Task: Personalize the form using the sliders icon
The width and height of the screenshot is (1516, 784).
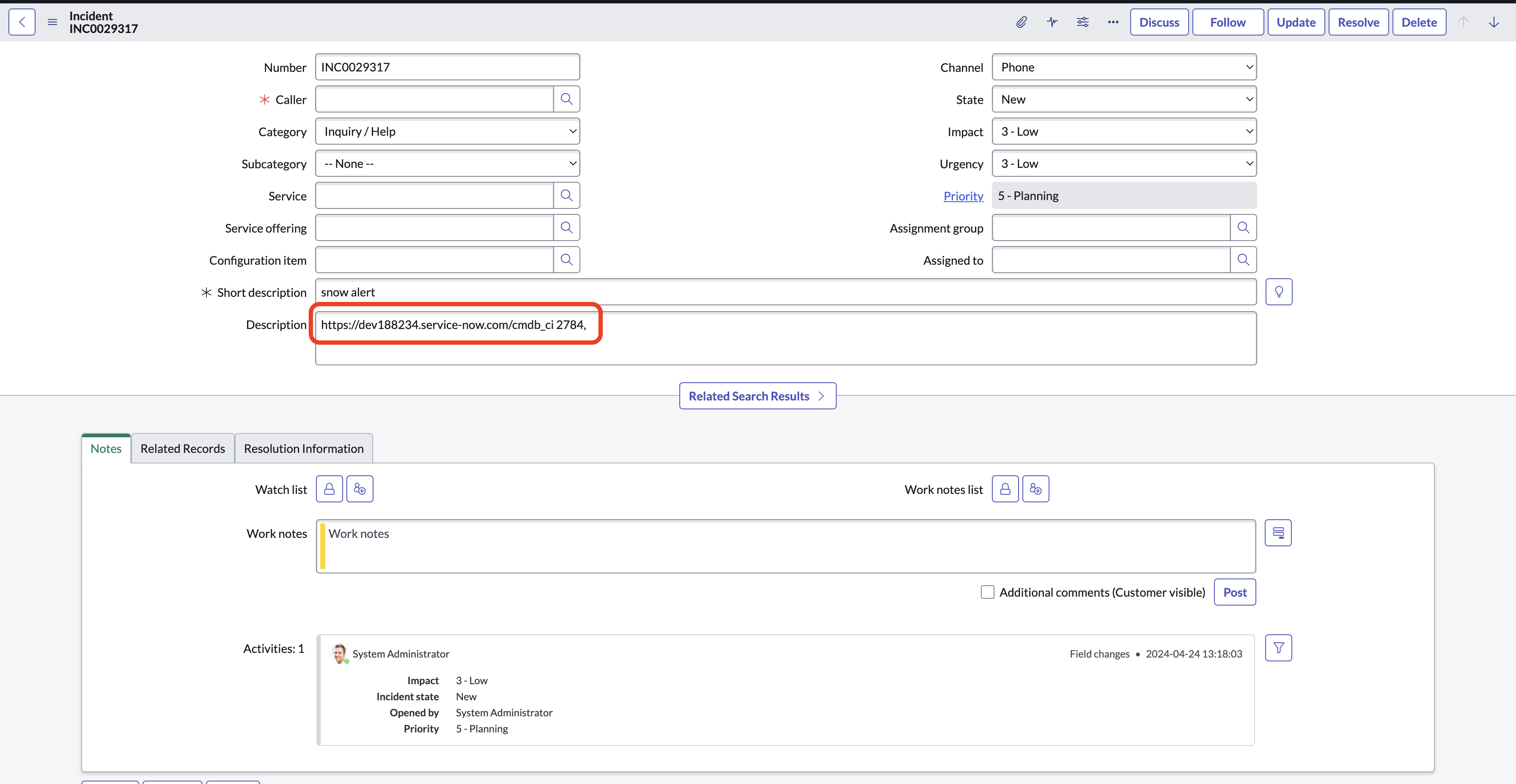Action: (1082, 22)
